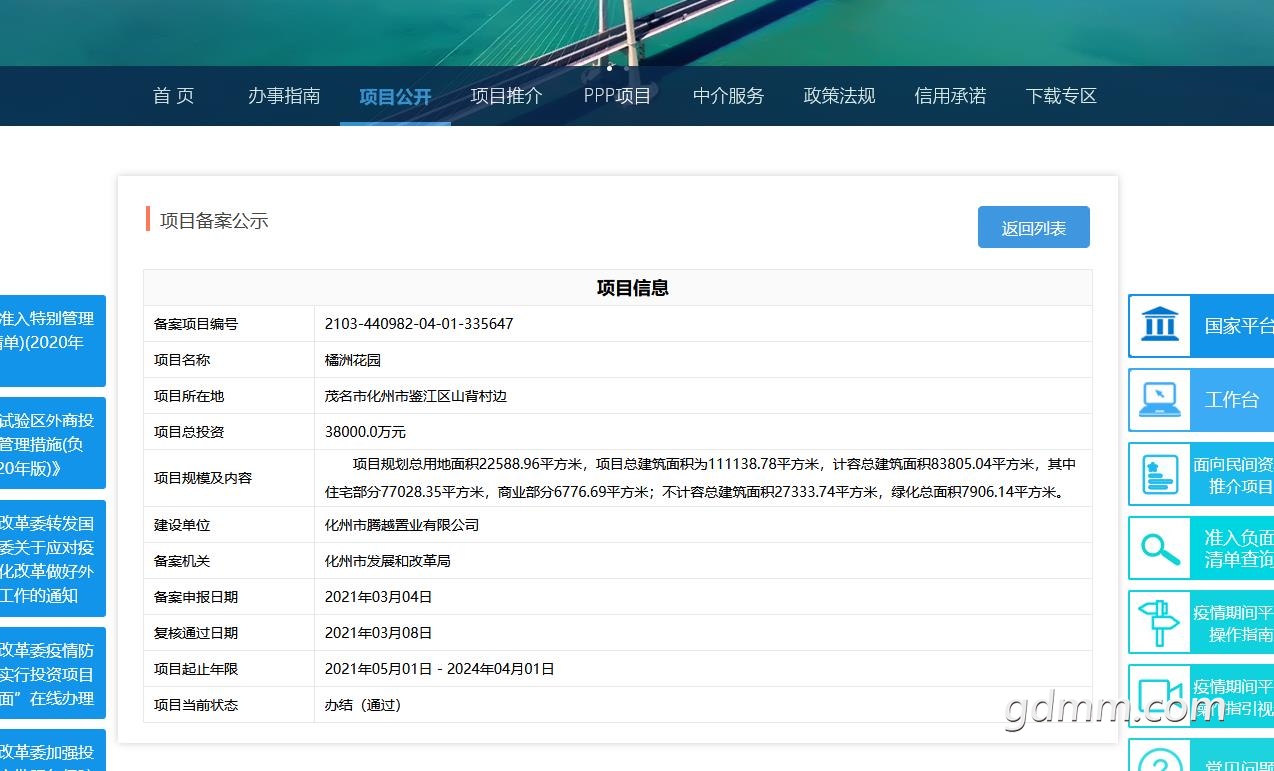The height and width of the screenshot is (771, 1274).
Task: Open 信用承诺 navigation item
Action: pyautogui.click(x=950, y=96)
